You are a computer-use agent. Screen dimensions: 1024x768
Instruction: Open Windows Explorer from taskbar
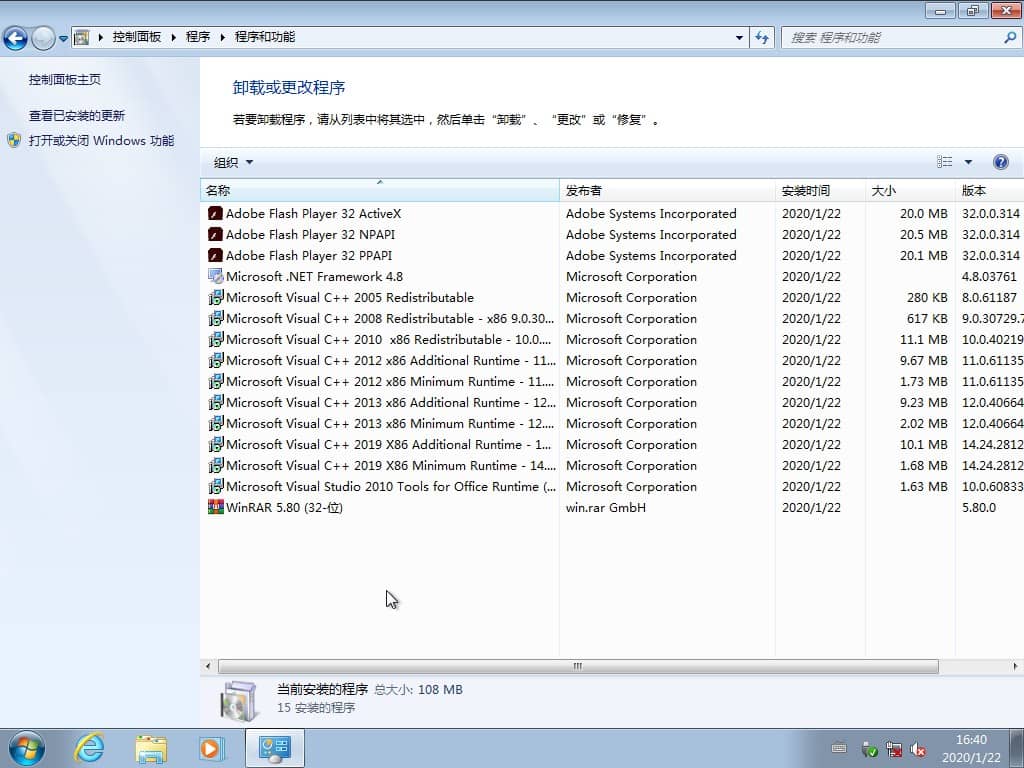[x=151, y=748]
